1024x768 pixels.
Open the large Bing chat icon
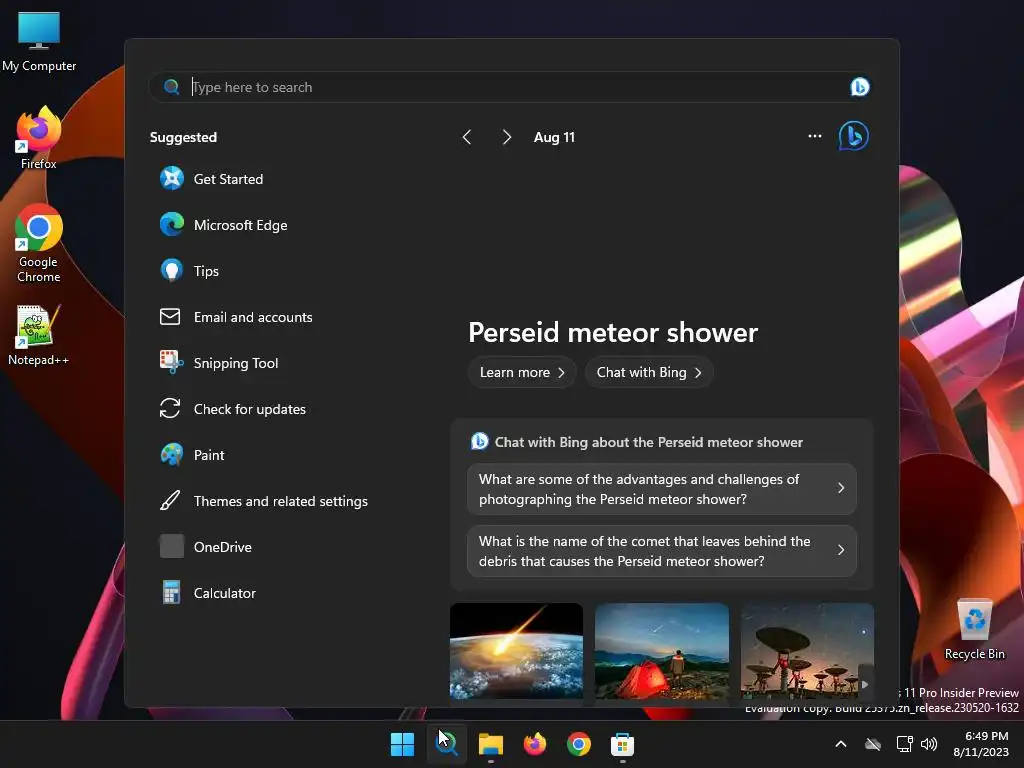point(854,136)
